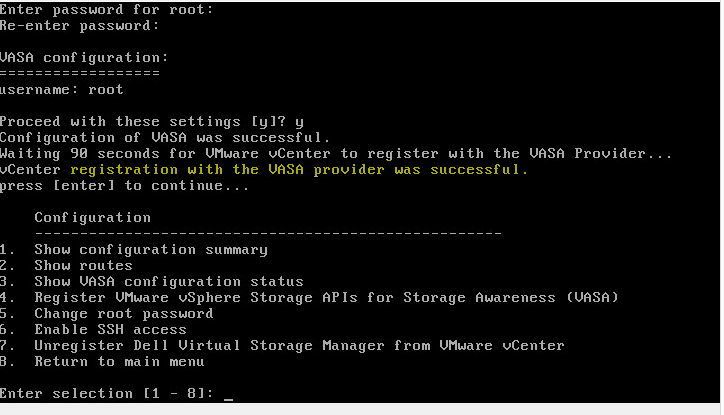Click the Enter selection [1 - 8] prompt
This screenshot has width=724, height=415.
[x=107, y=393]
